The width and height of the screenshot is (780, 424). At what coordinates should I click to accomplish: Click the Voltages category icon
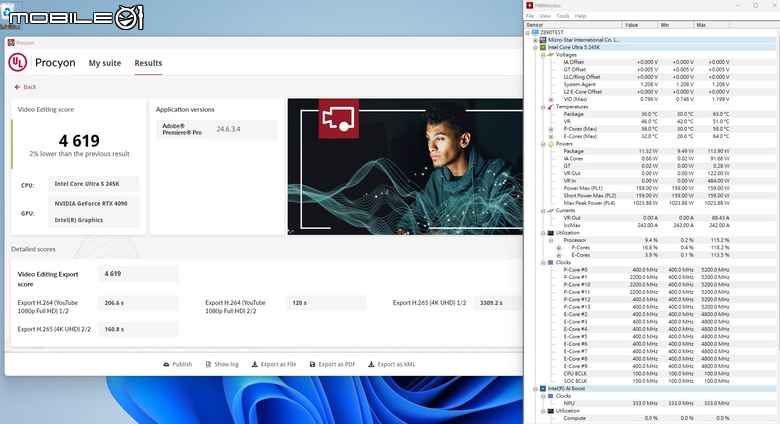551,55
